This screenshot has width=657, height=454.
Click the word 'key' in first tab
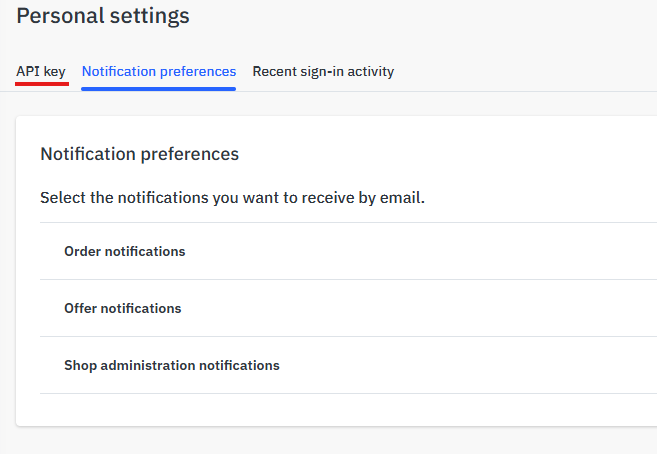(x=54, y=72)
